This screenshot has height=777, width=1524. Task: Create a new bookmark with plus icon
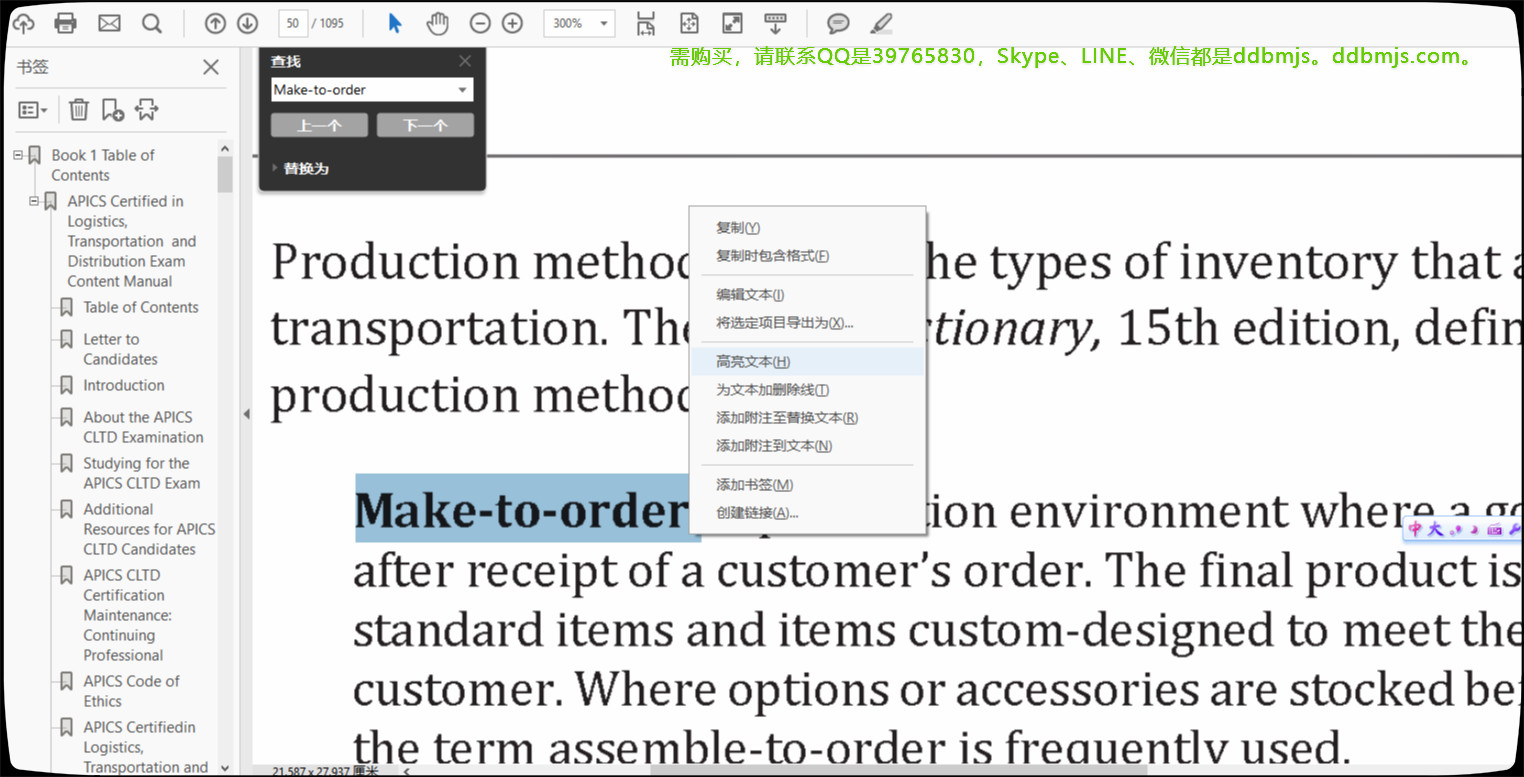[113, 109]
